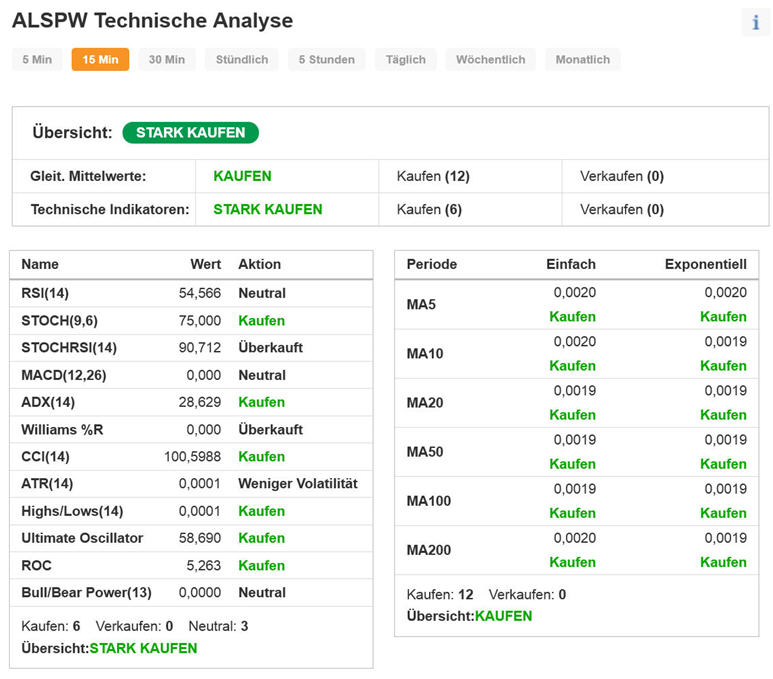
Task: Click the MA10 exponential value 0,0019
Action: (x=725, y=342)
